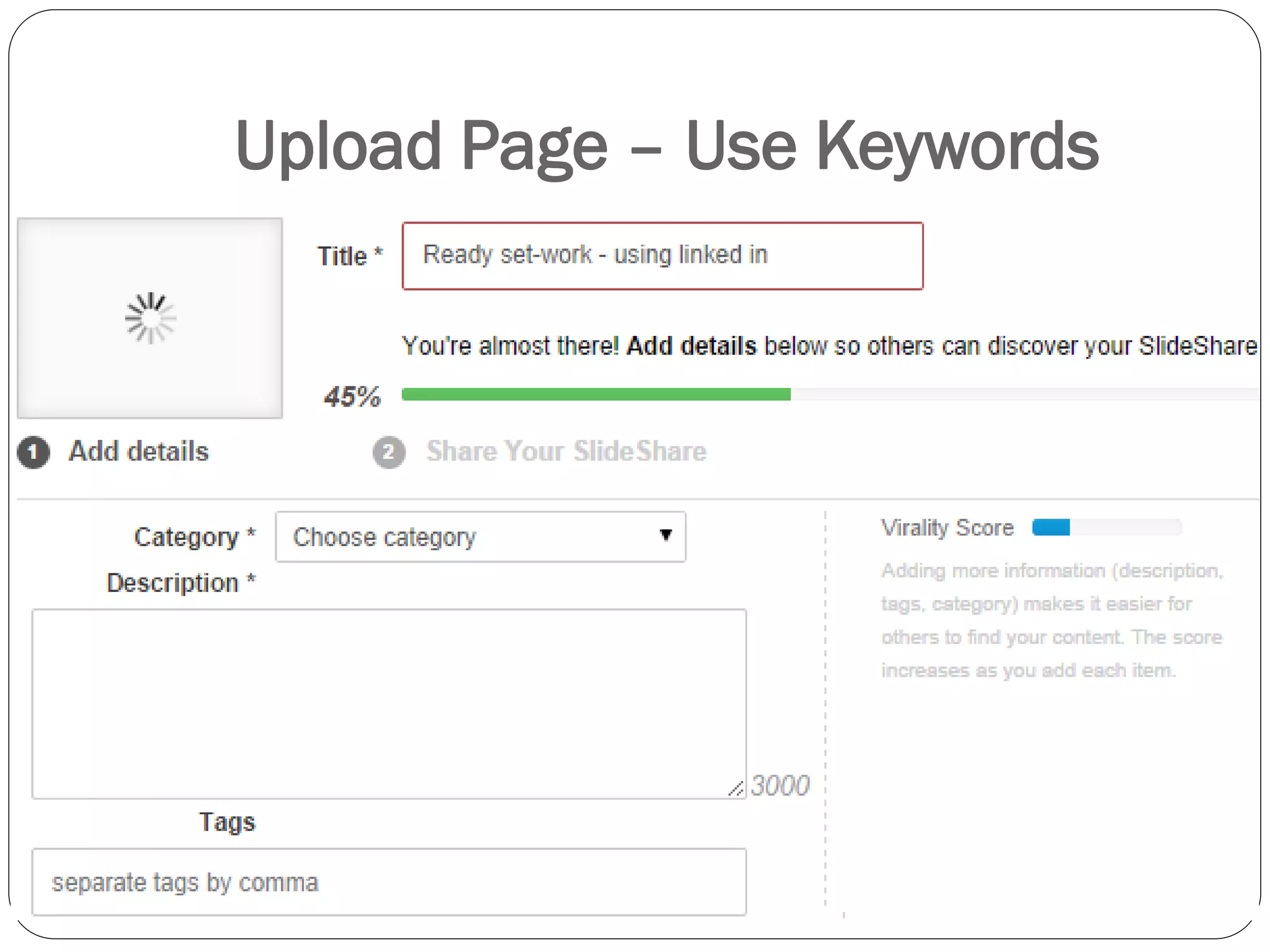
Task: Click the Description * label
Action: (x=181, y=583)
